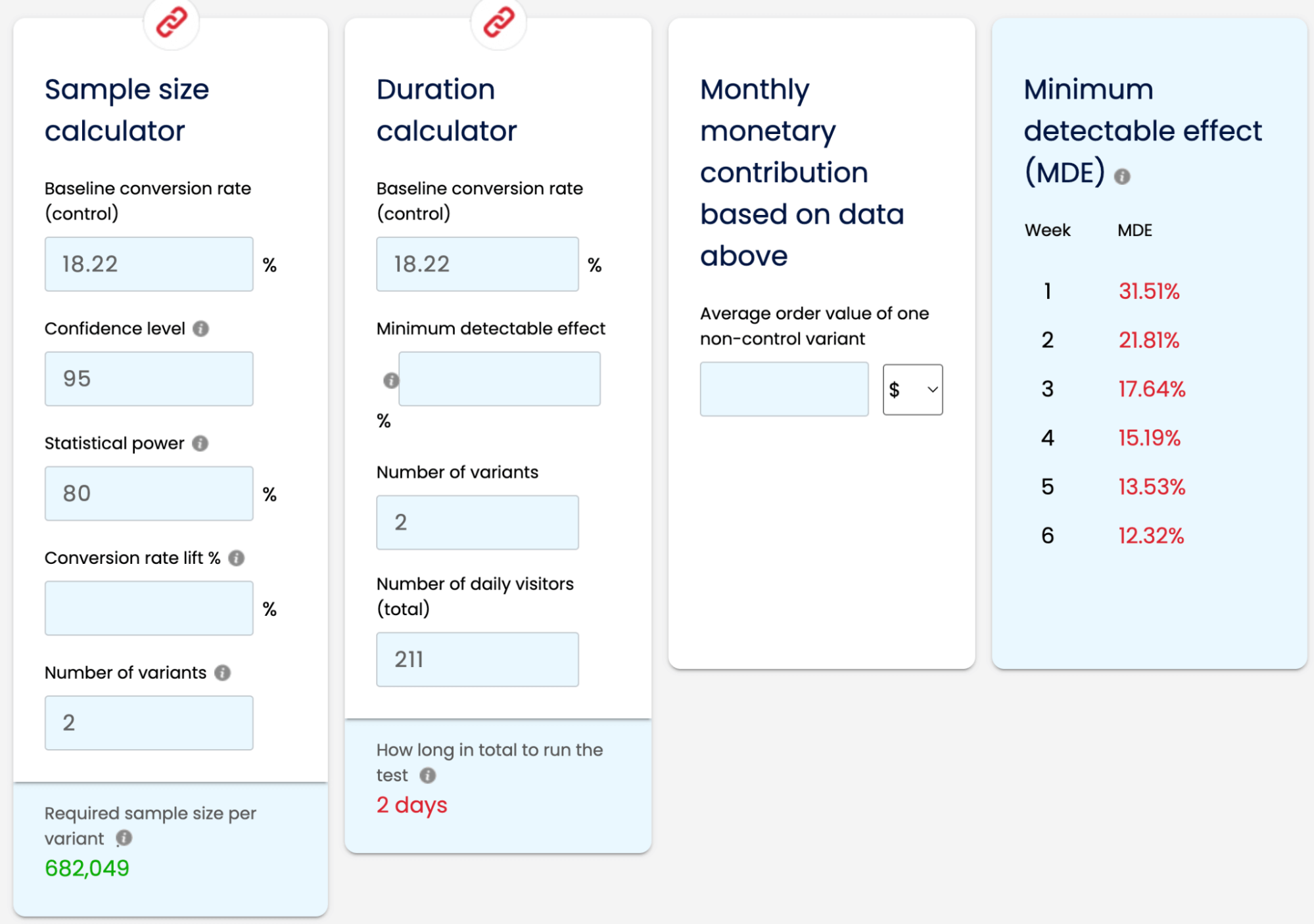Image resolution: width=1314 pixels, height=924 pixels.
Task: Open MDE heading info icon
Action: [1122, 176]
